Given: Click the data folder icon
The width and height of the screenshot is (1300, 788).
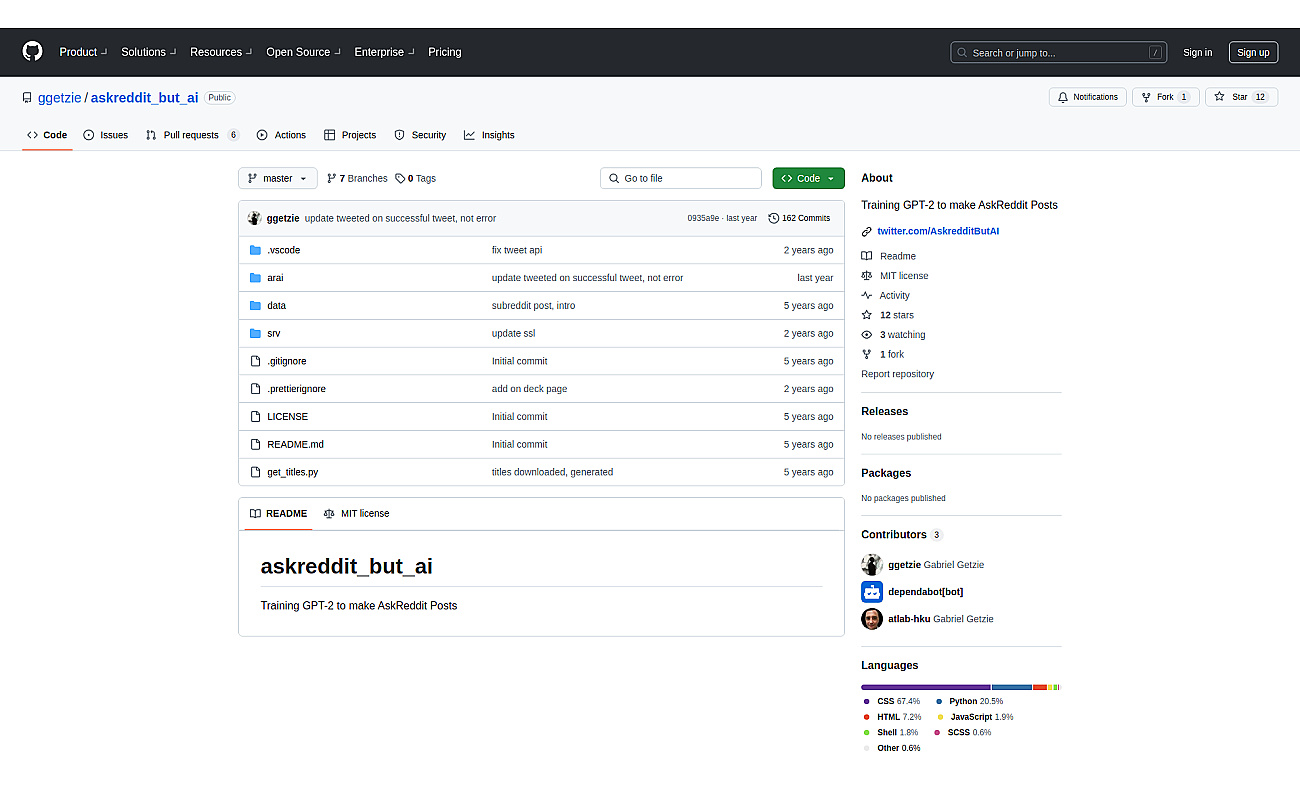Looking at the screenshot, I should click(x=255, y=306).
